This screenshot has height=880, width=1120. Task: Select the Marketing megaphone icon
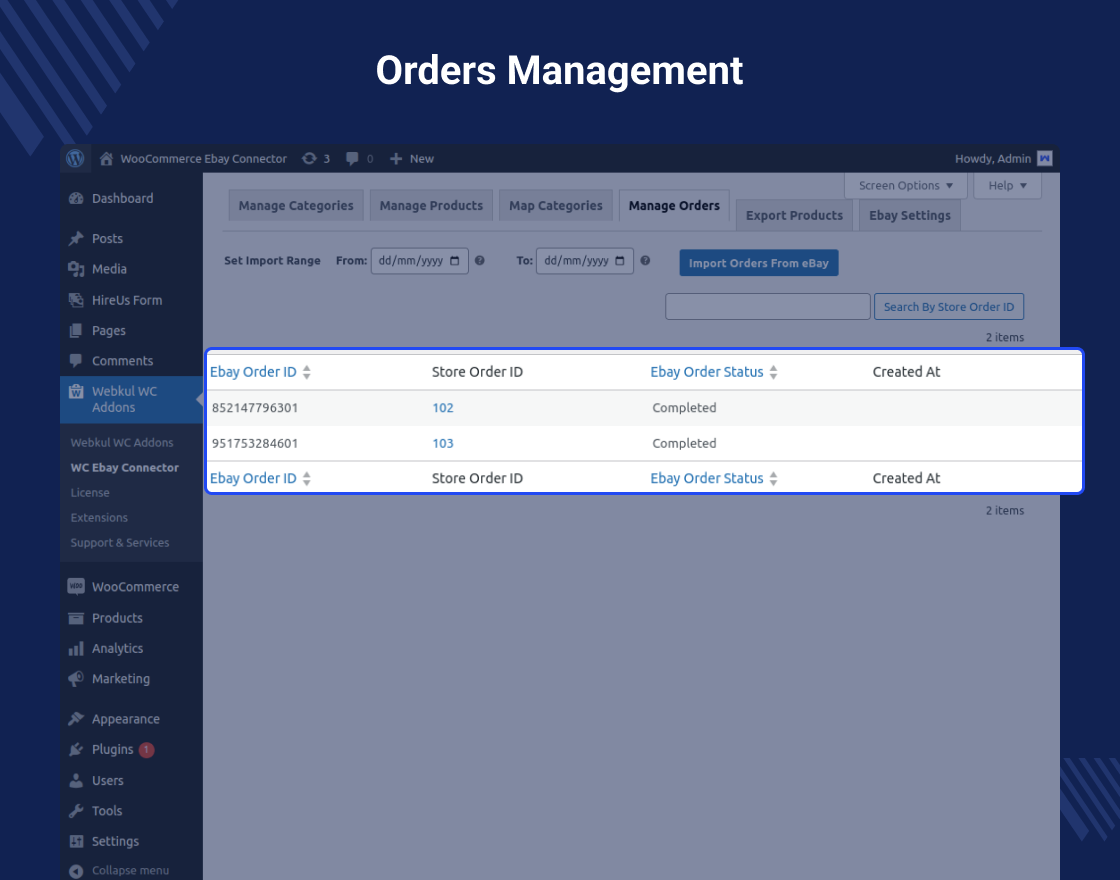click(75, 679)
